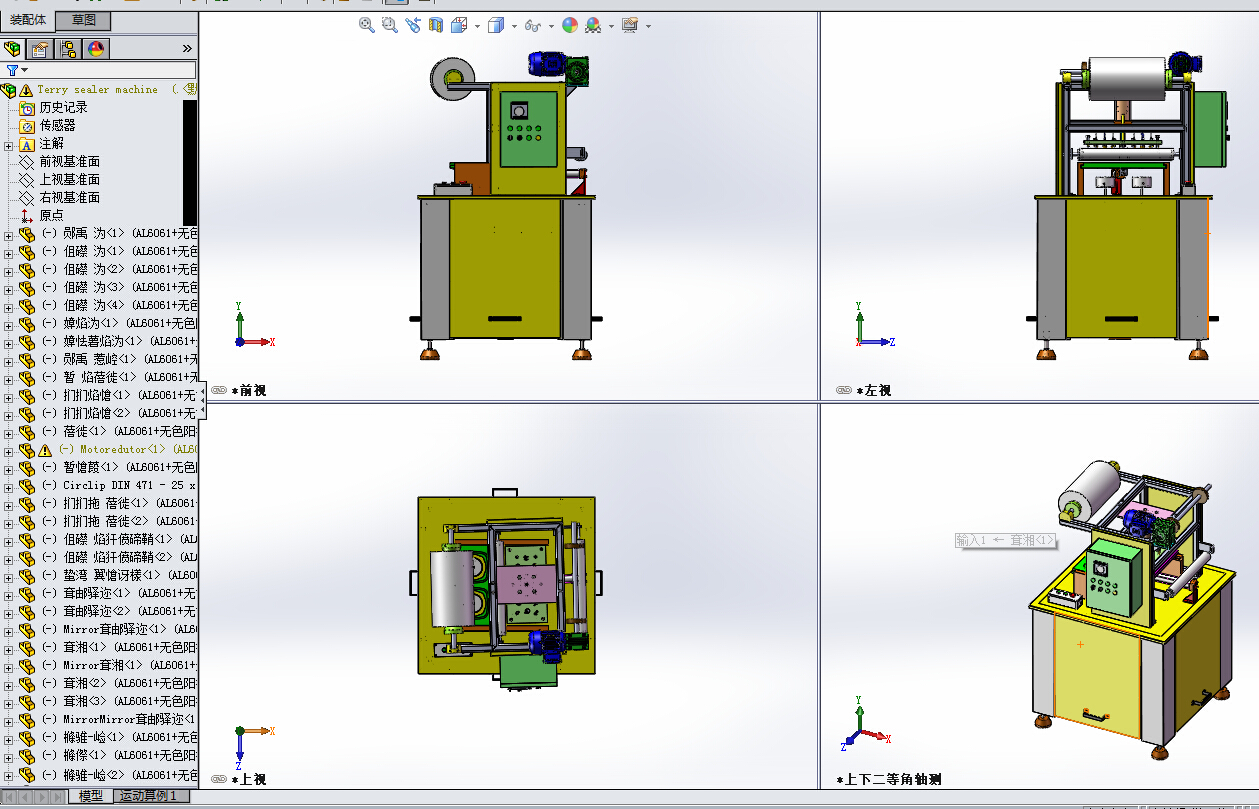Select the 右视基准面 plane
The height and width of the screenshot is (809, 1259).
click(x=69, y=197)
